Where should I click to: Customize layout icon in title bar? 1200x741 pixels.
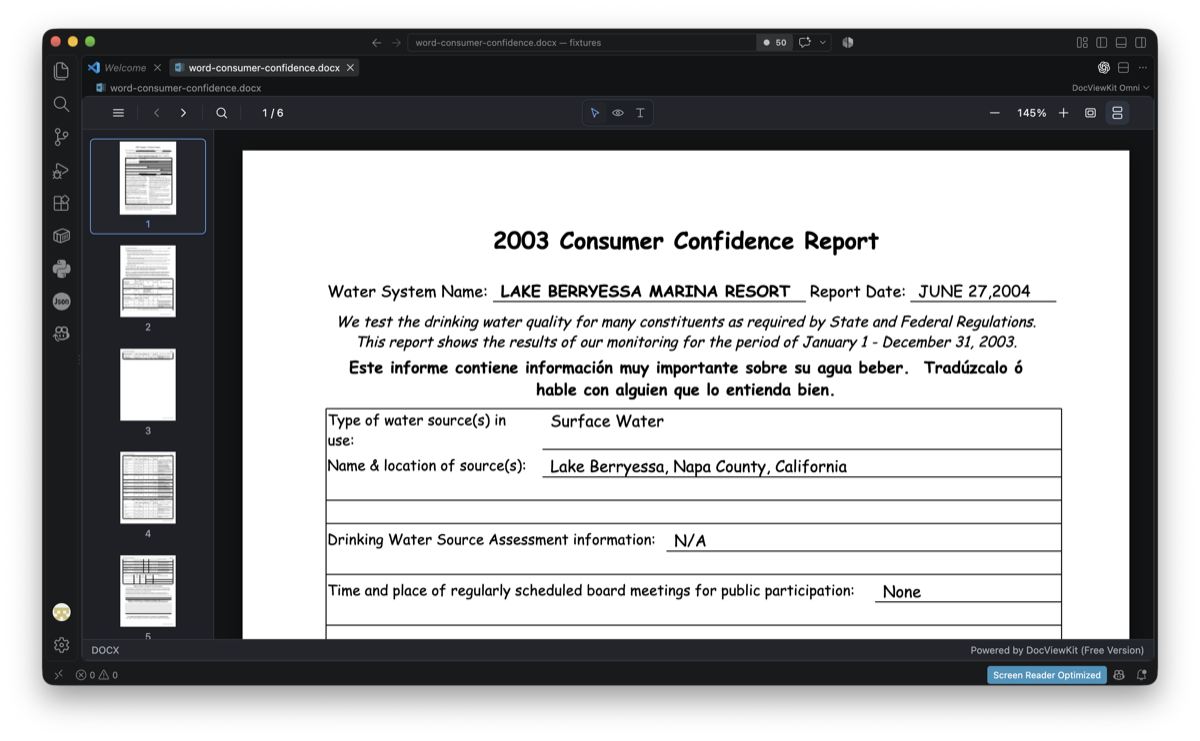pyautogui.click(x=1082, y=42)
